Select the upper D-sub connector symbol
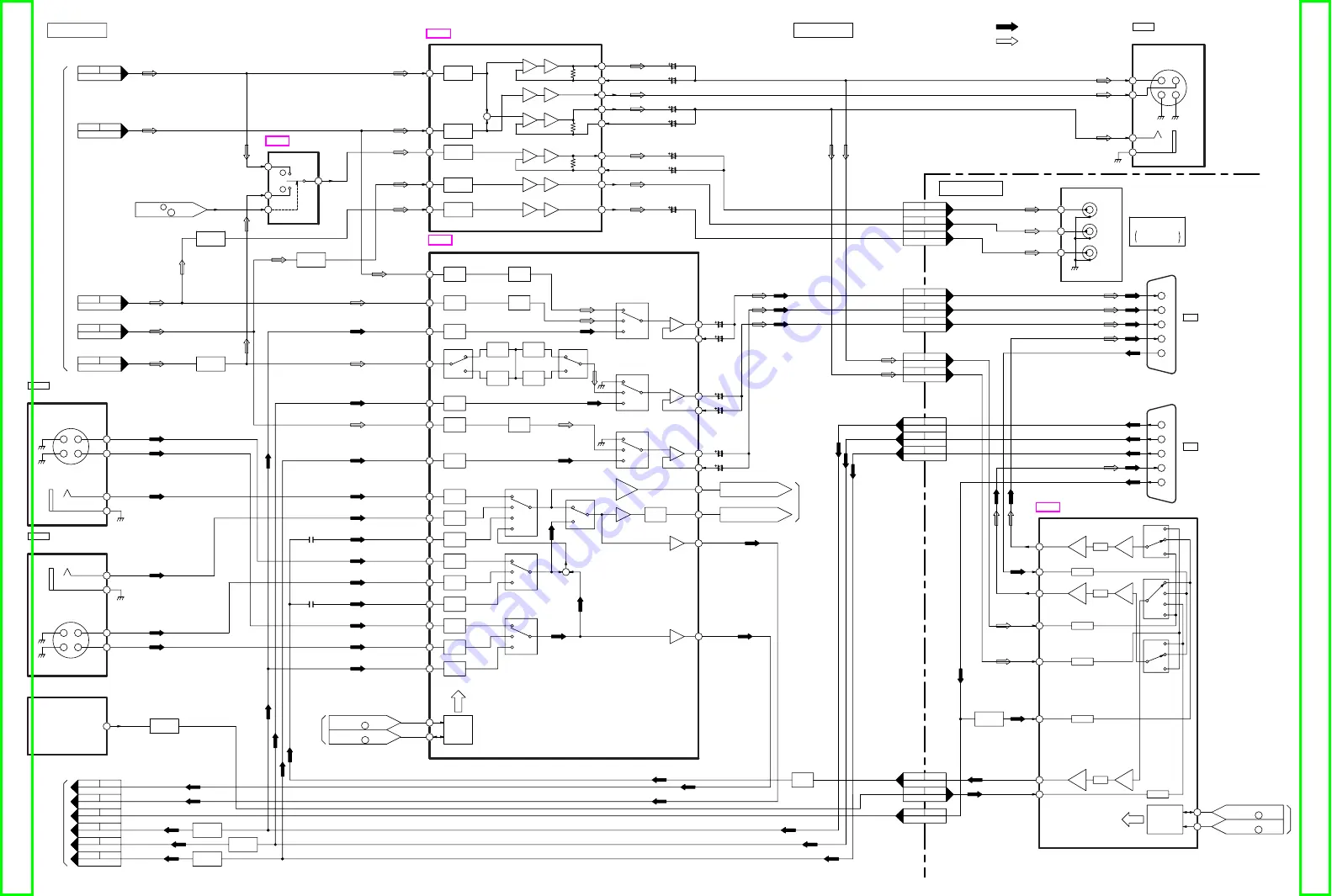1332x896 pixels. pos(1161,325)
